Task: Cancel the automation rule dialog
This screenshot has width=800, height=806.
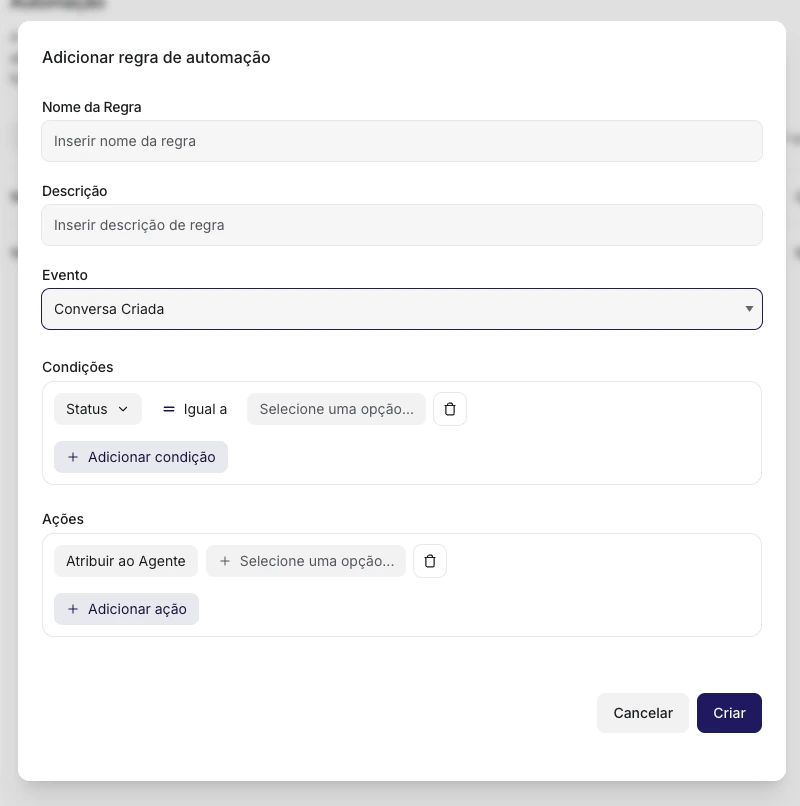Action: 643,713
